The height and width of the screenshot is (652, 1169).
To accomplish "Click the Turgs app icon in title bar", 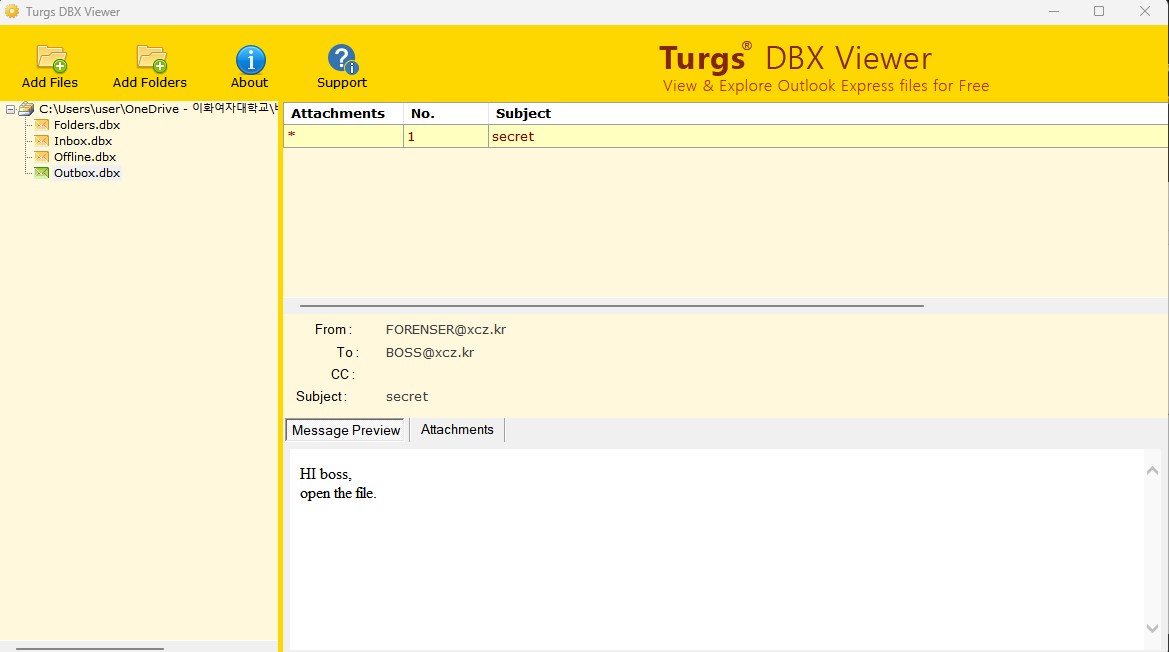I will [12, 11].
